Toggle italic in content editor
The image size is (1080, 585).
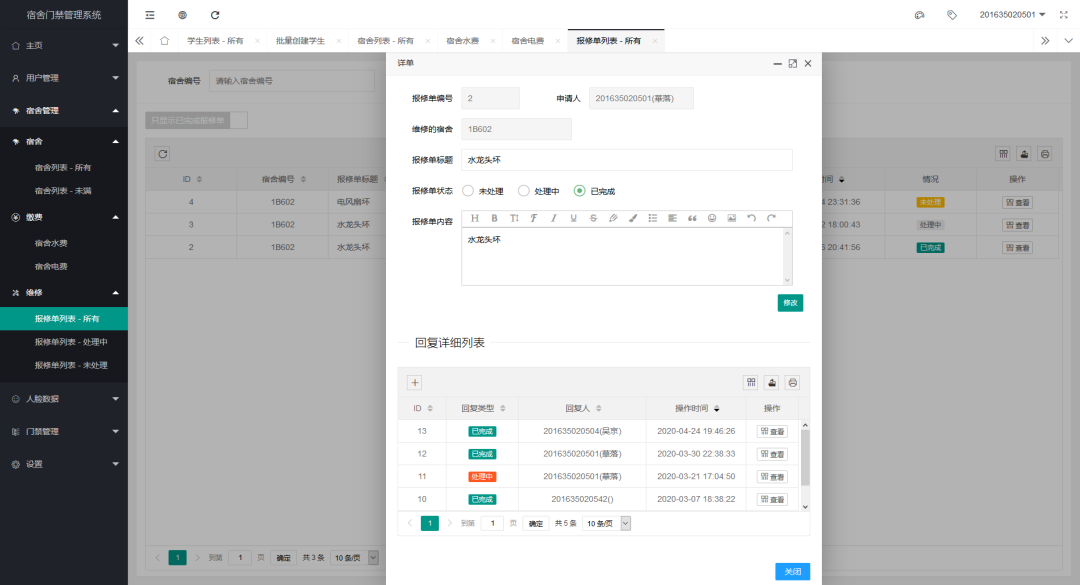click(553, 218)
